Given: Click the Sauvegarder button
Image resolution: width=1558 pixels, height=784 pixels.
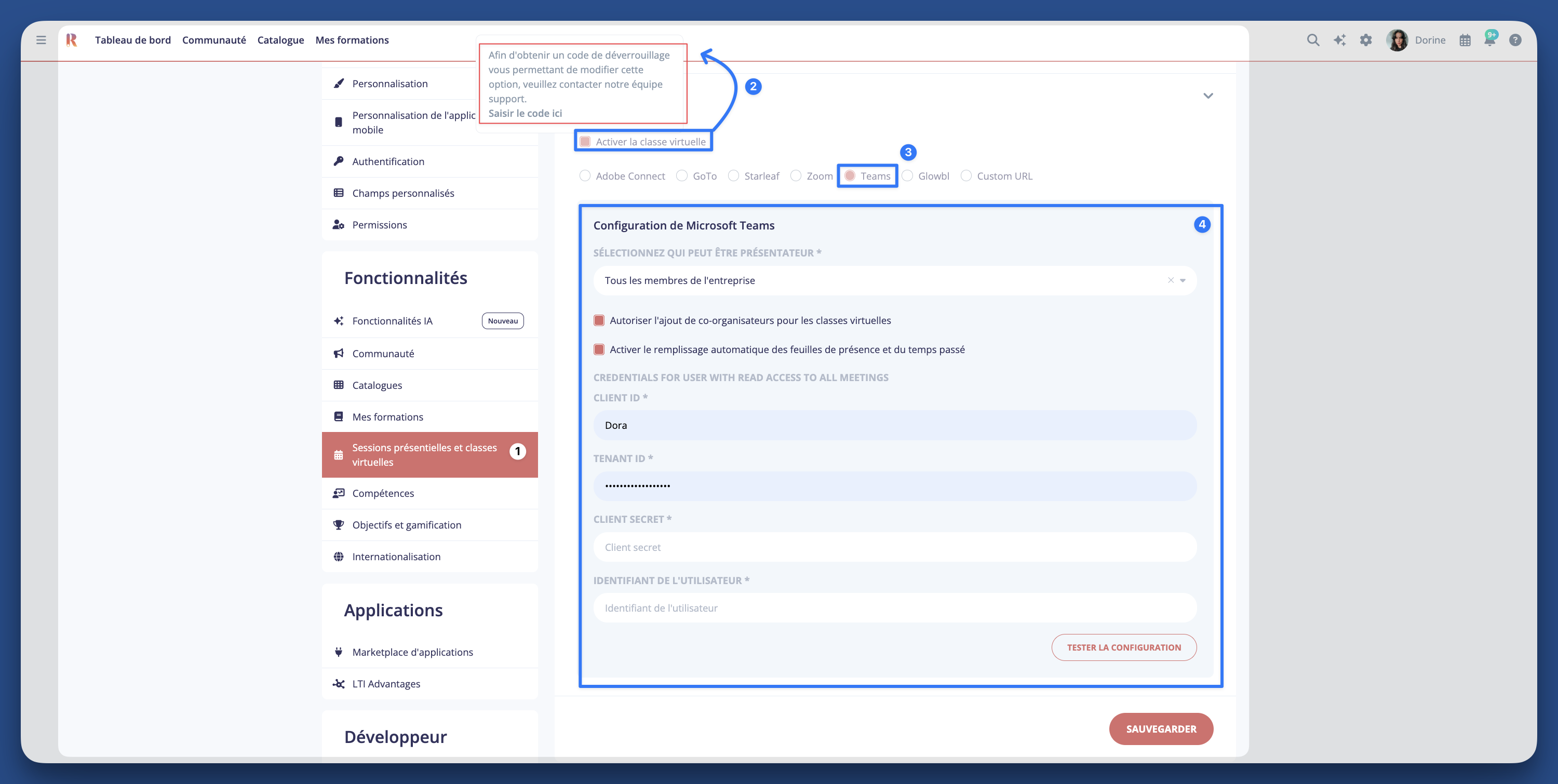Looking at the screenshot, I should tap(1161, 729).
